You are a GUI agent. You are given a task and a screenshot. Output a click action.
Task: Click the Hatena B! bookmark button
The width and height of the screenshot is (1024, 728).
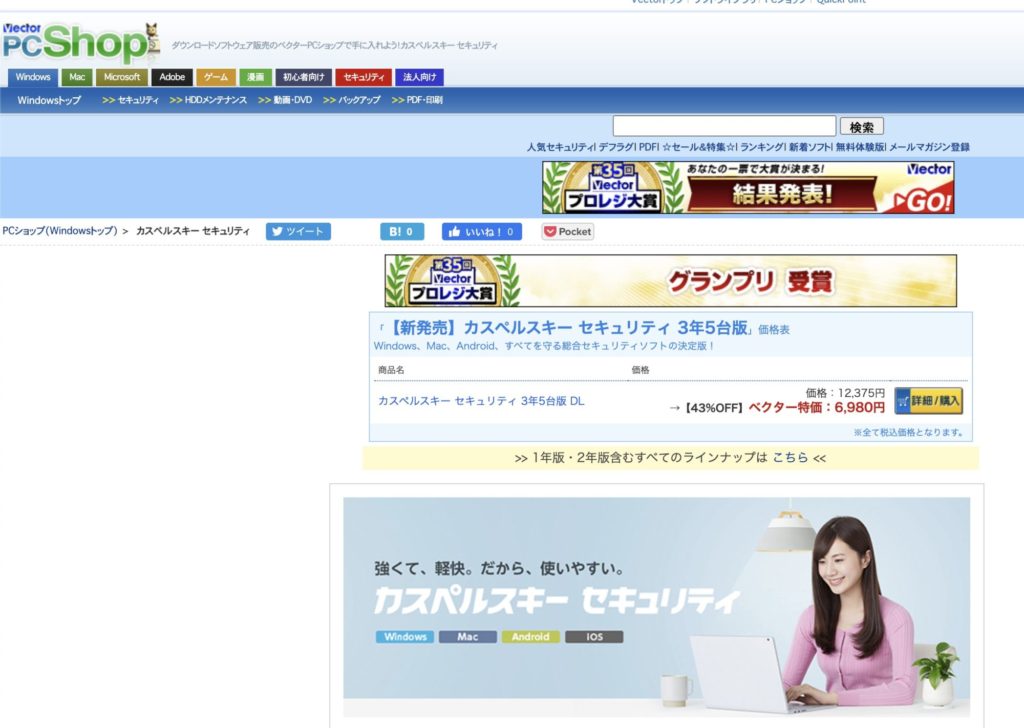coord(402,231)
